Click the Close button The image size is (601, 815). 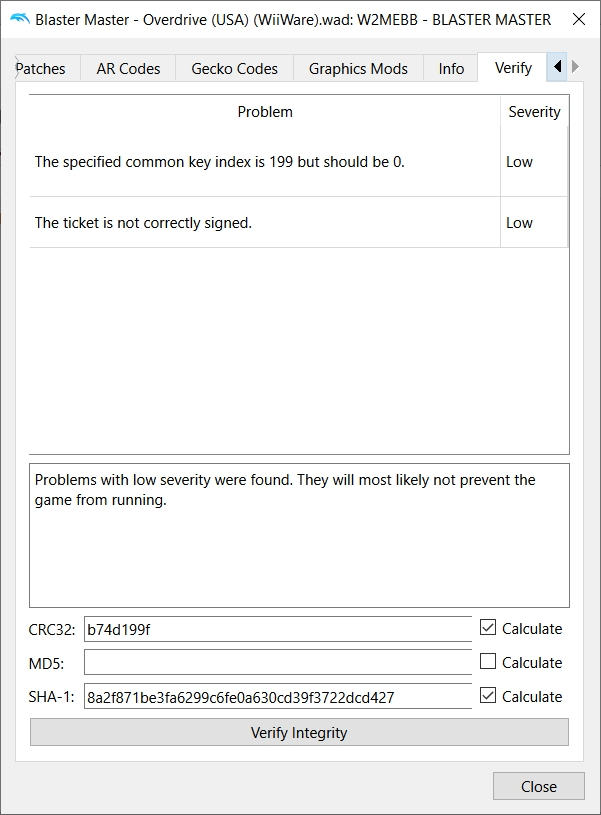[539, 786]
